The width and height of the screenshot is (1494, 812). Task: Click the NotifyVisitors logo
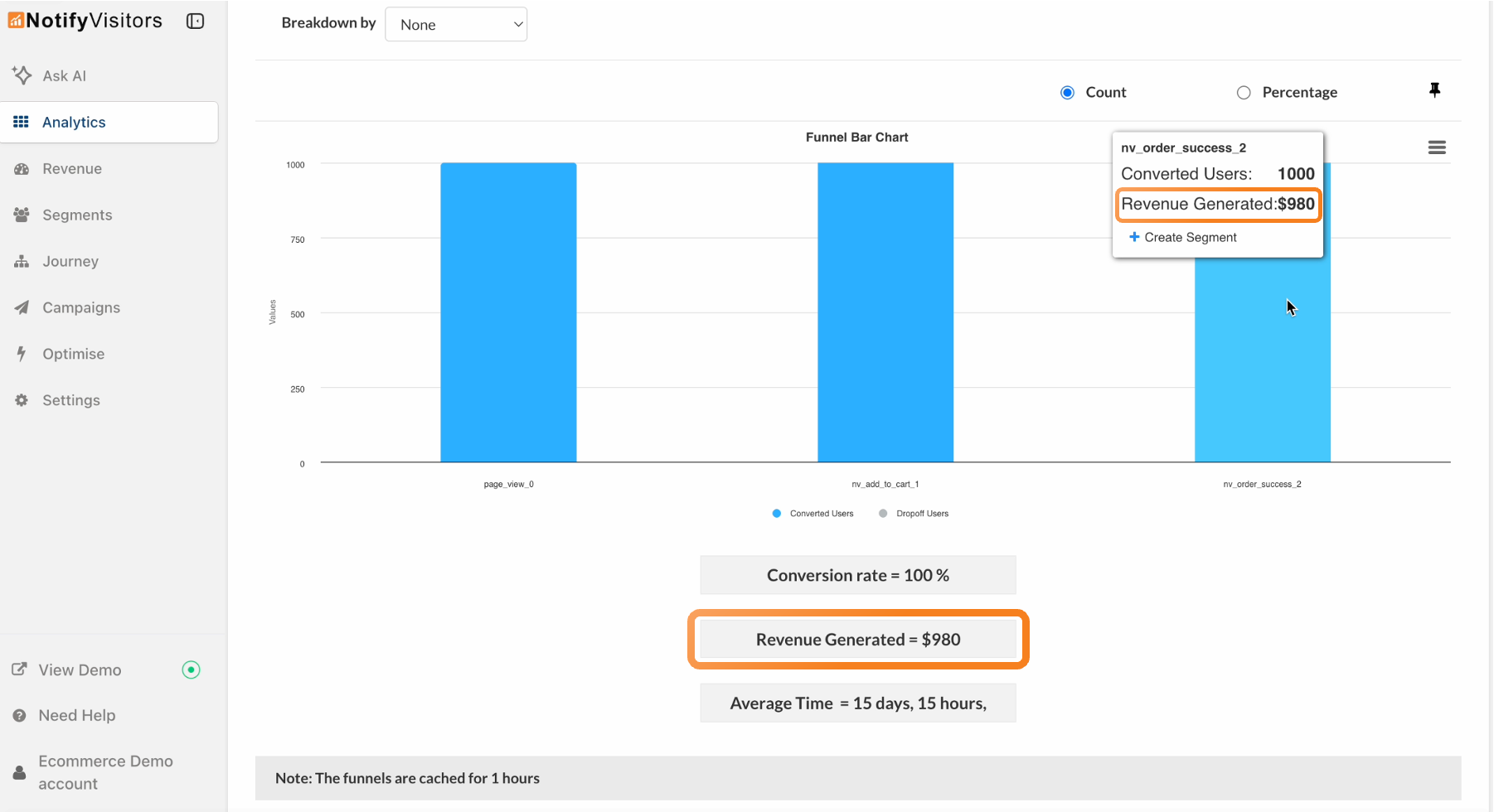point(85,20)
